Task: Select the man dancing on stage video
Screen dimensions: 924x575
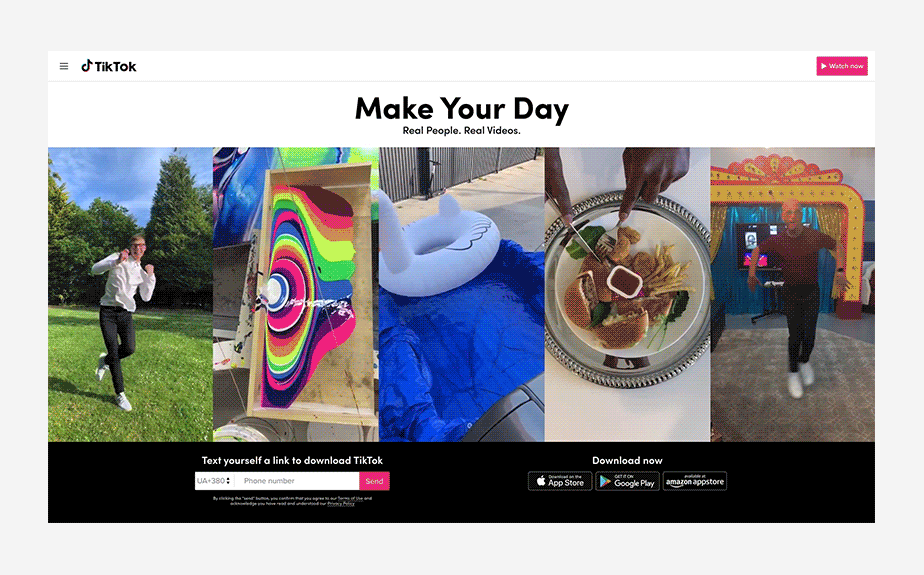Action: coord(793,295)
